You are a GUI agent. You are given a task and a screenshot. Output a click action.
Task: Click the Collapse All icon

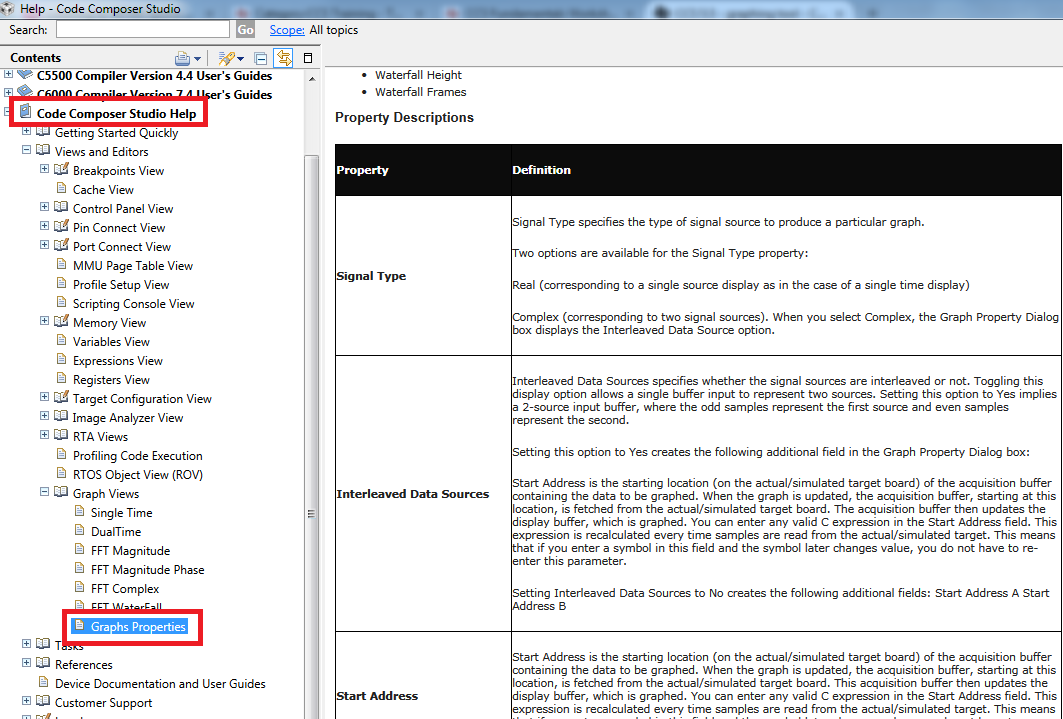point(260,58)
